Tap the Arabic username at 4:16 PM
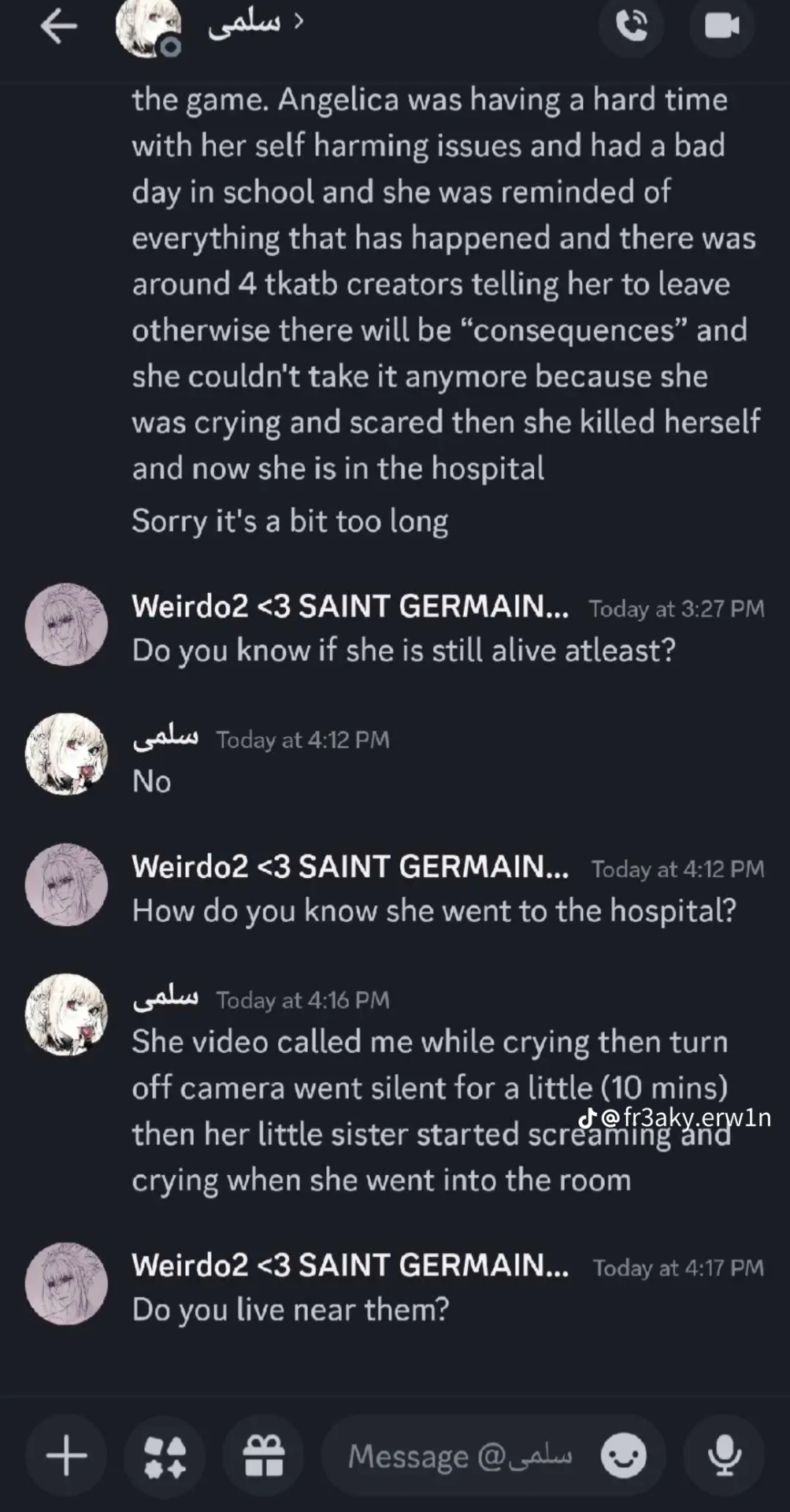Image resolution: width=790 pixels, height=1512 pixels. click(165, 999)
